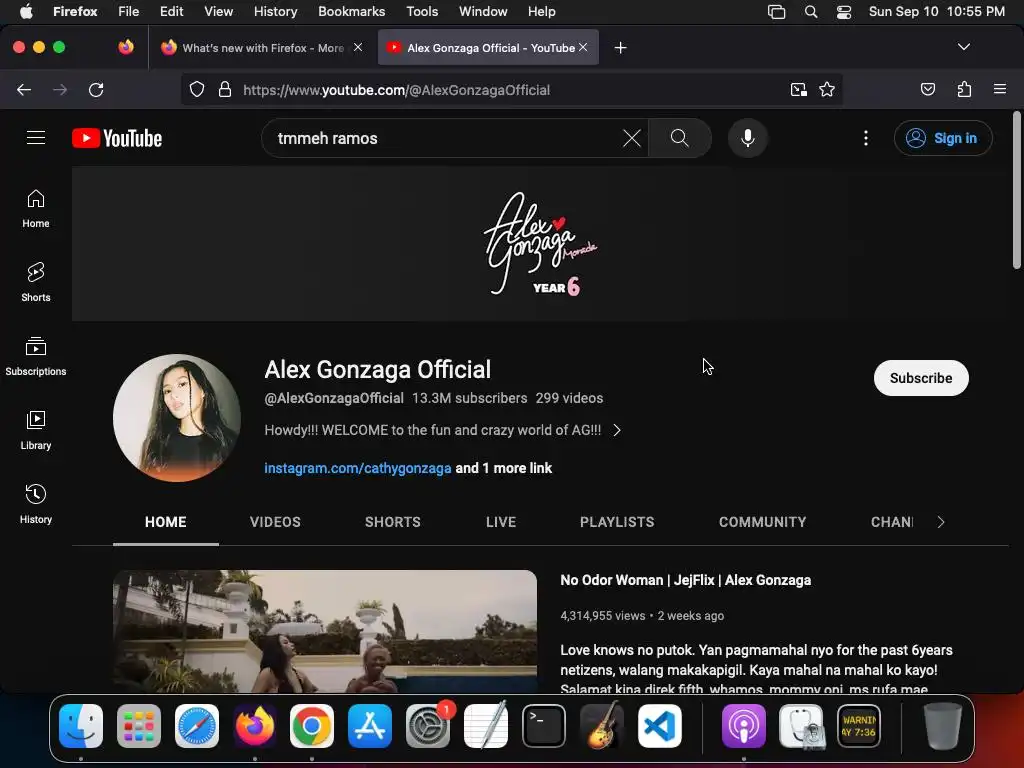Play the featured No Odor Woman thumbnail
The height and width of the screenshot is (768, 1024).
coord(325,631)
